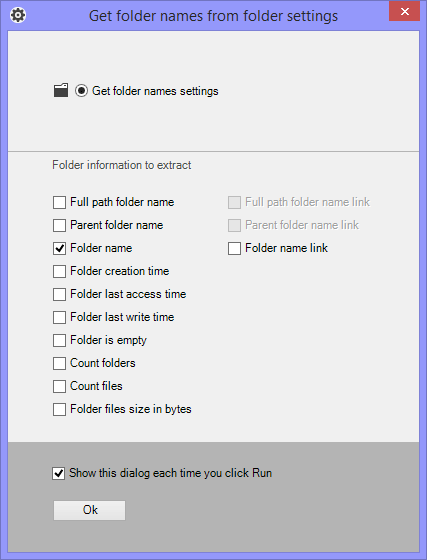Screen dimensions: 427x560
Task: Enable the Count folders checkbox
Action: point(59,363)
